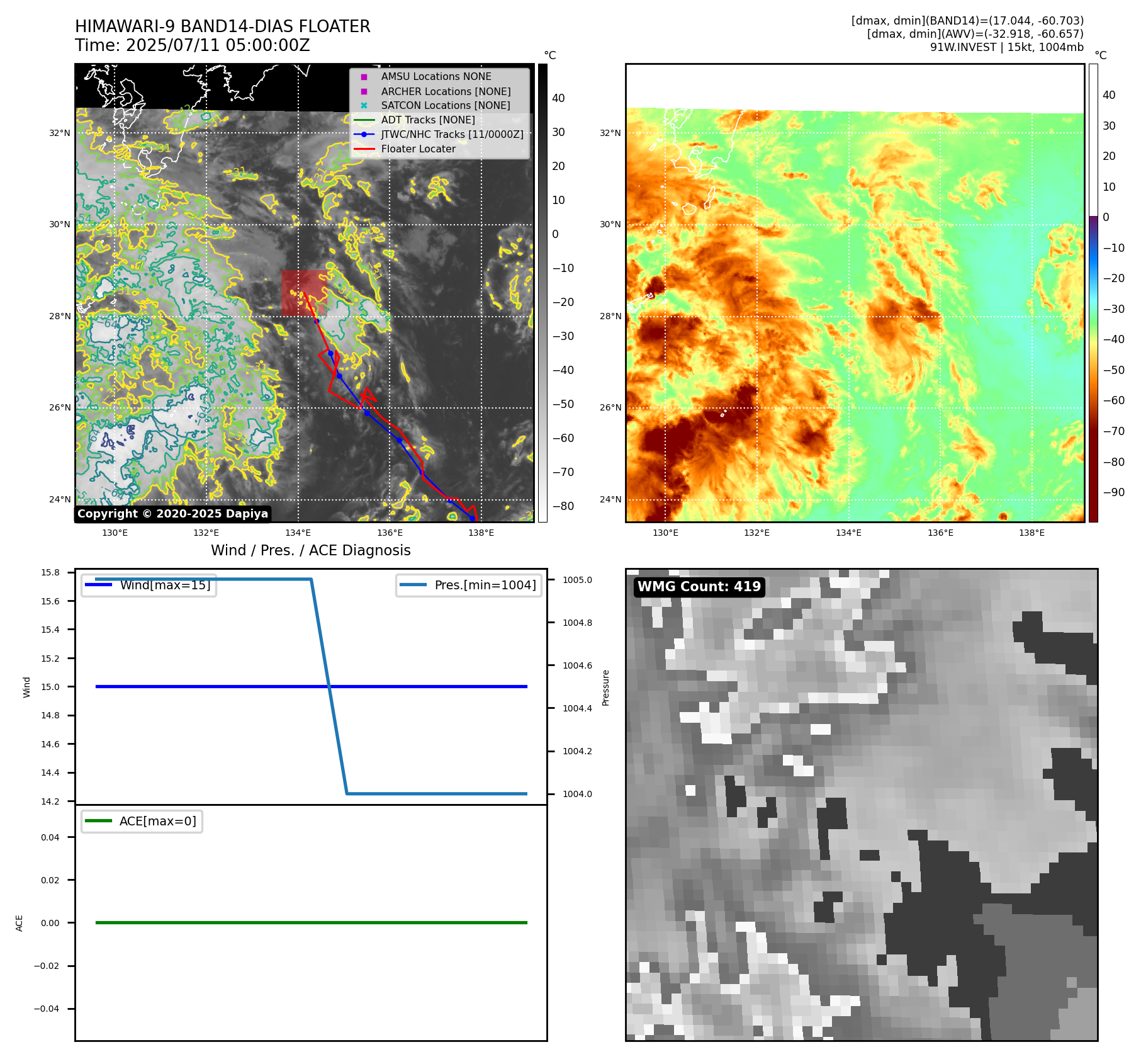Click the 15.8 tick on the Wind axis

tap(50, 573)
